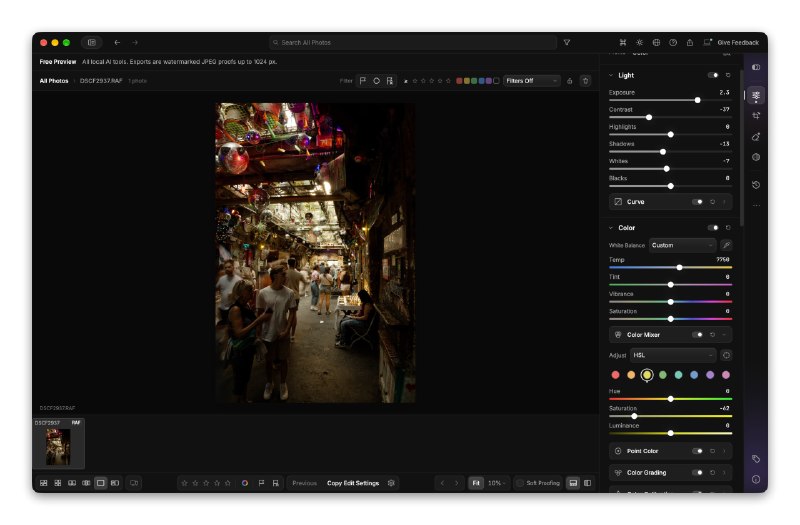Expand the Point Color section
The image size is (800, 525).
coord(724,451)
